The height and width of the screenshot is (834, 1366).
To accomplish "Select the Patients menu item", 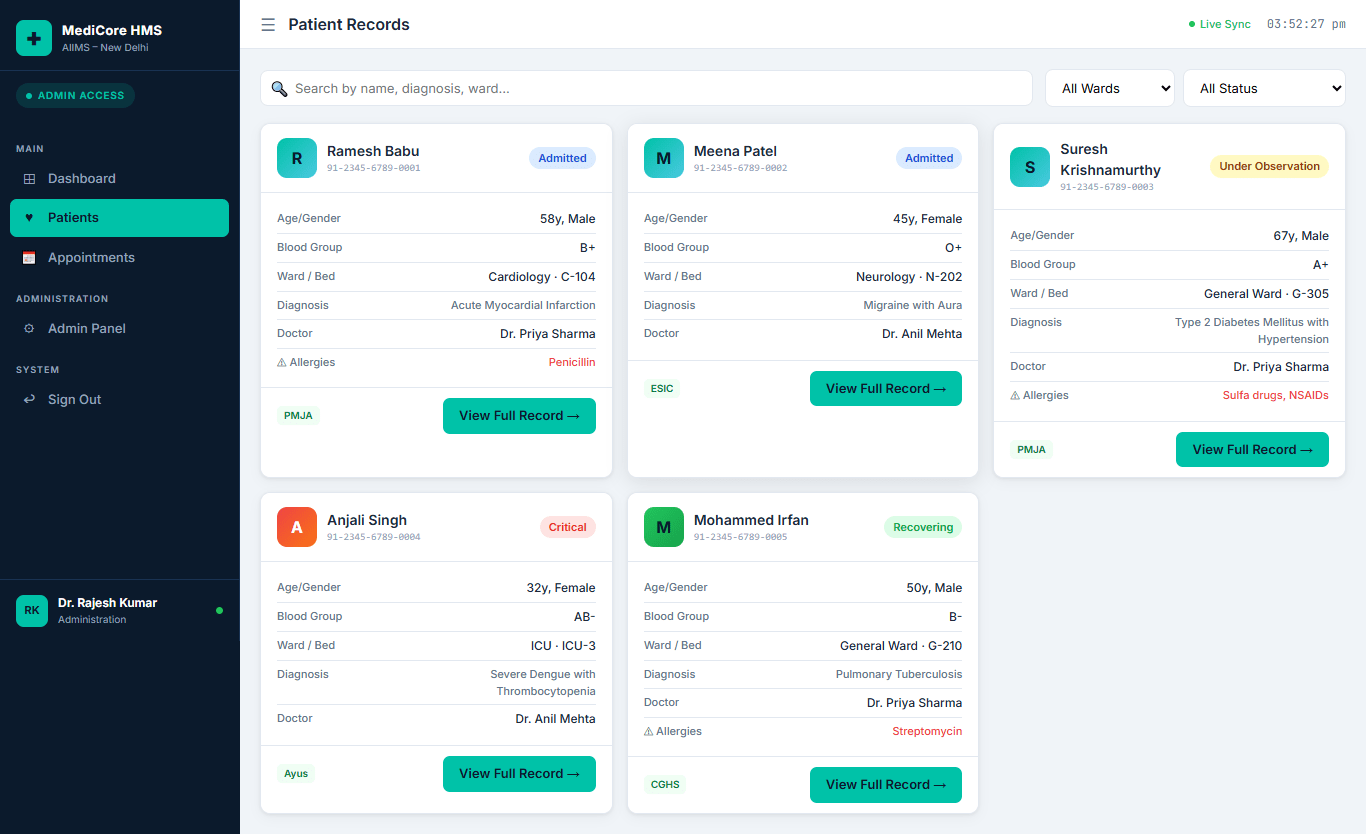I will click(119, 218).
